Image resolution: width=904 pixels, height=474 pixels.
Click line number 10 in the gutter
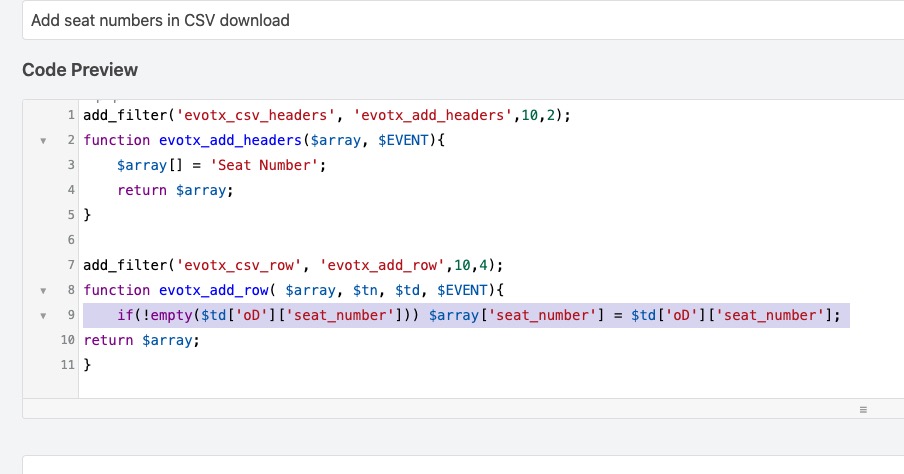(68, 340)
